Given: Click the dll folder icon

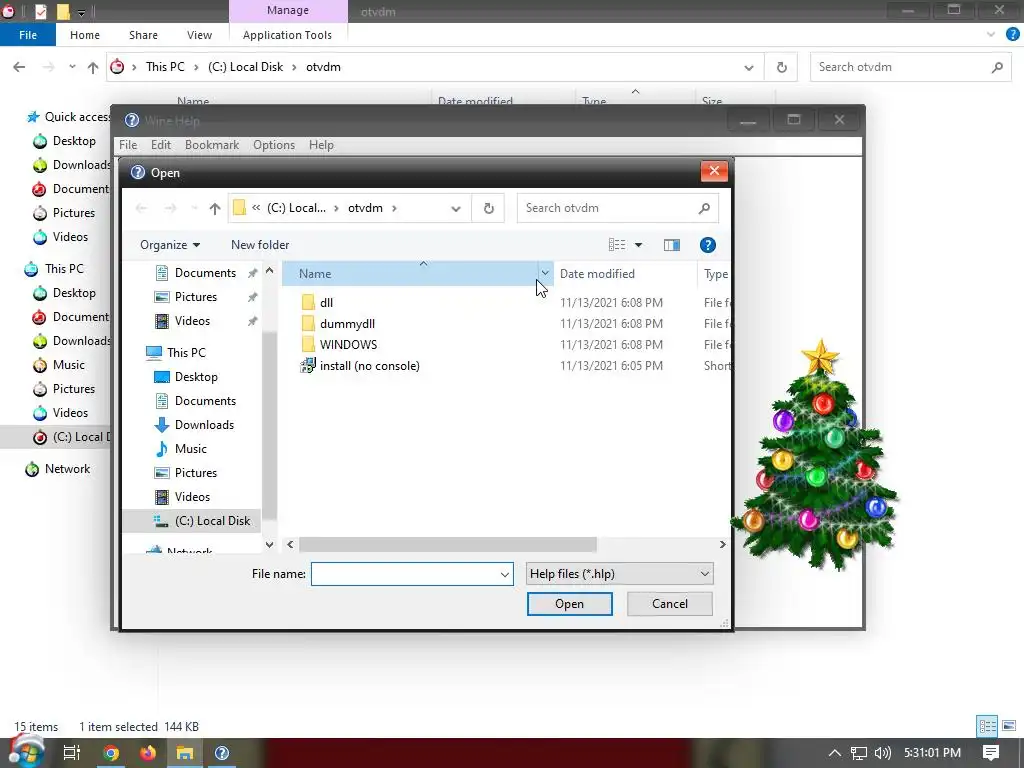Looking at the screenshot, I should pos(308,302).
